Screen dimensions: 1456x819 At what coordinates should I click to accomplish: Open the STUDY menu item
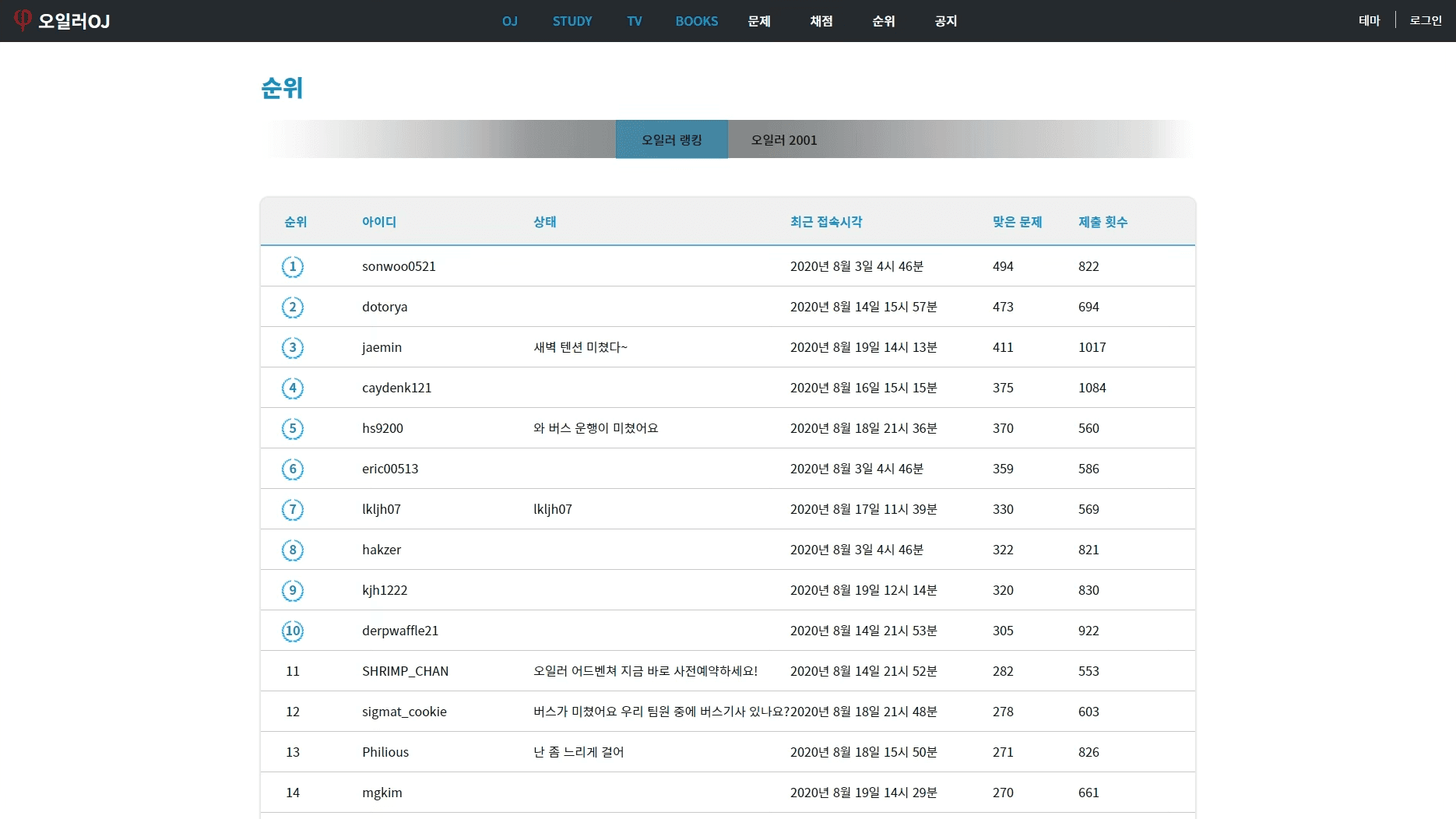(x=572, y=21)
